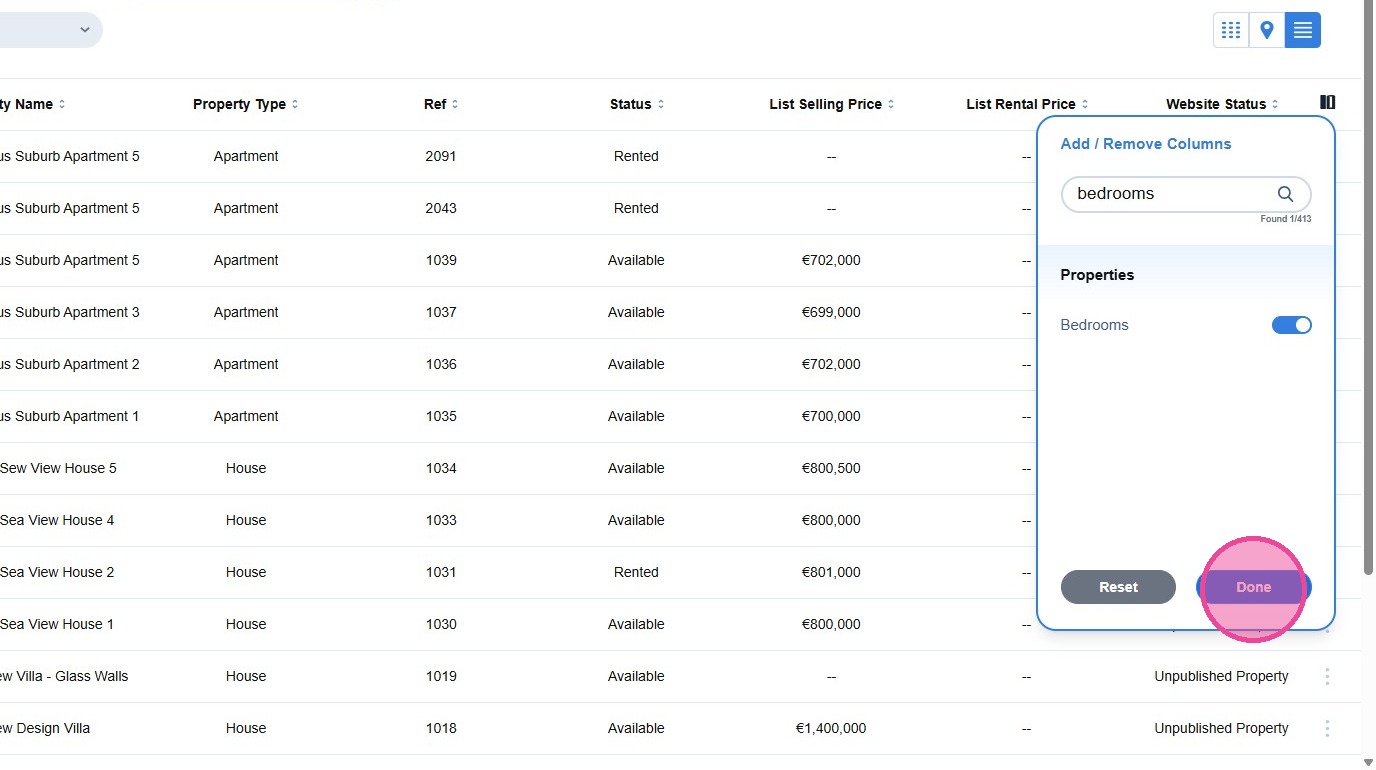This screenshot has height=770, width=1376.
Task: Click the 'Properties' section heading
Action: 1097,275
